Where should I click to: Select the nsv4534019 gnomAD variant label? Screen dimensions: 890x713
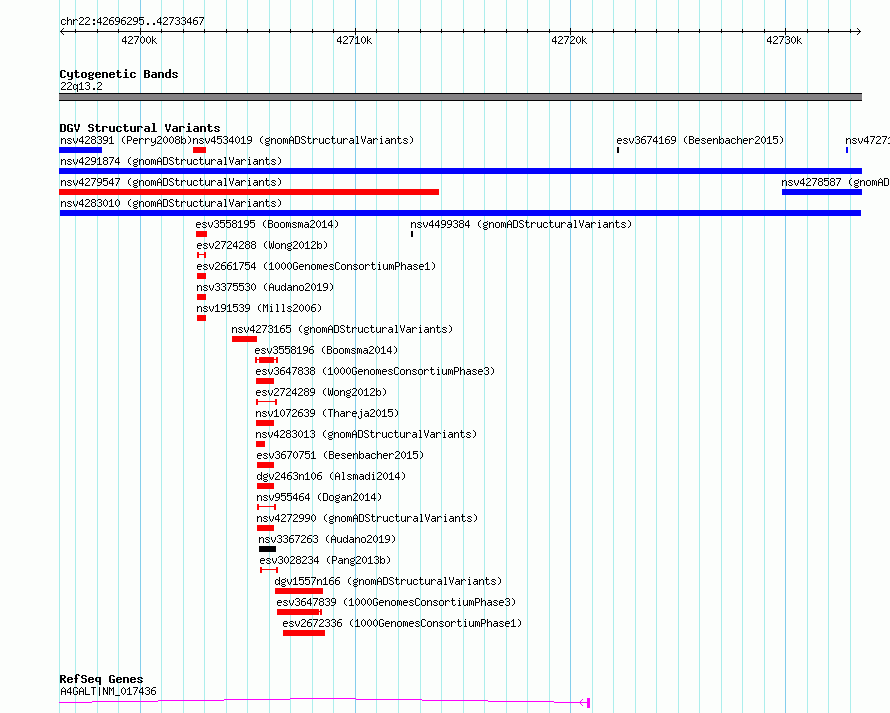(303, 140)
